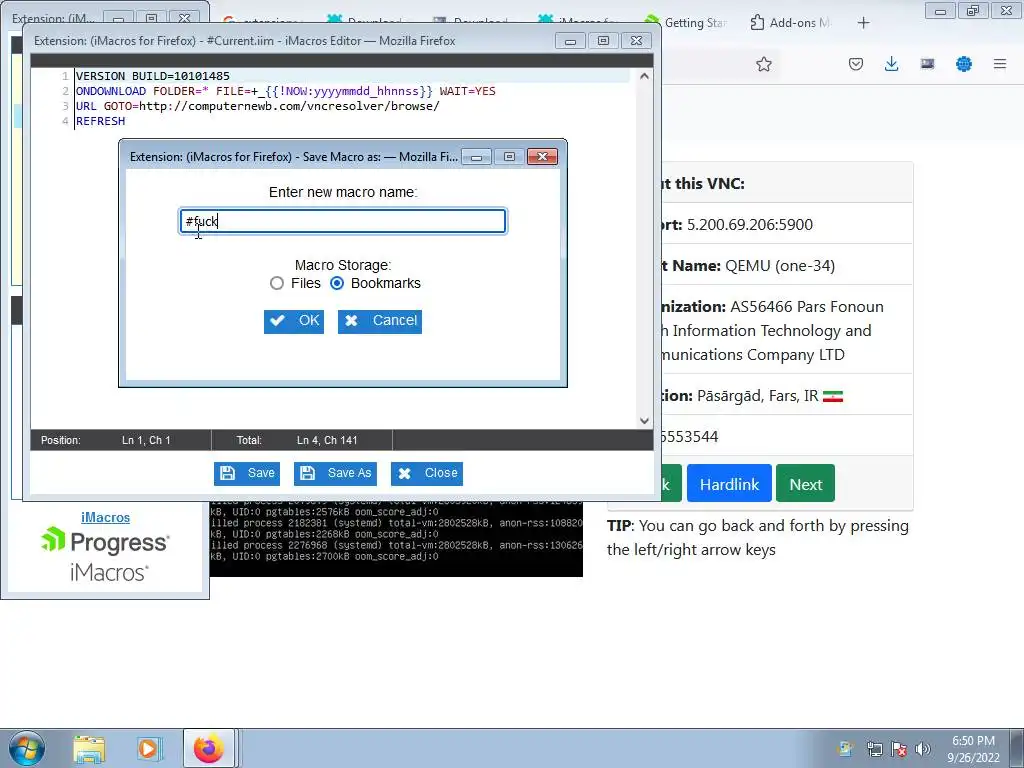
Task: Click the Action Center flag icon in the tray
Action: [899, 748]
